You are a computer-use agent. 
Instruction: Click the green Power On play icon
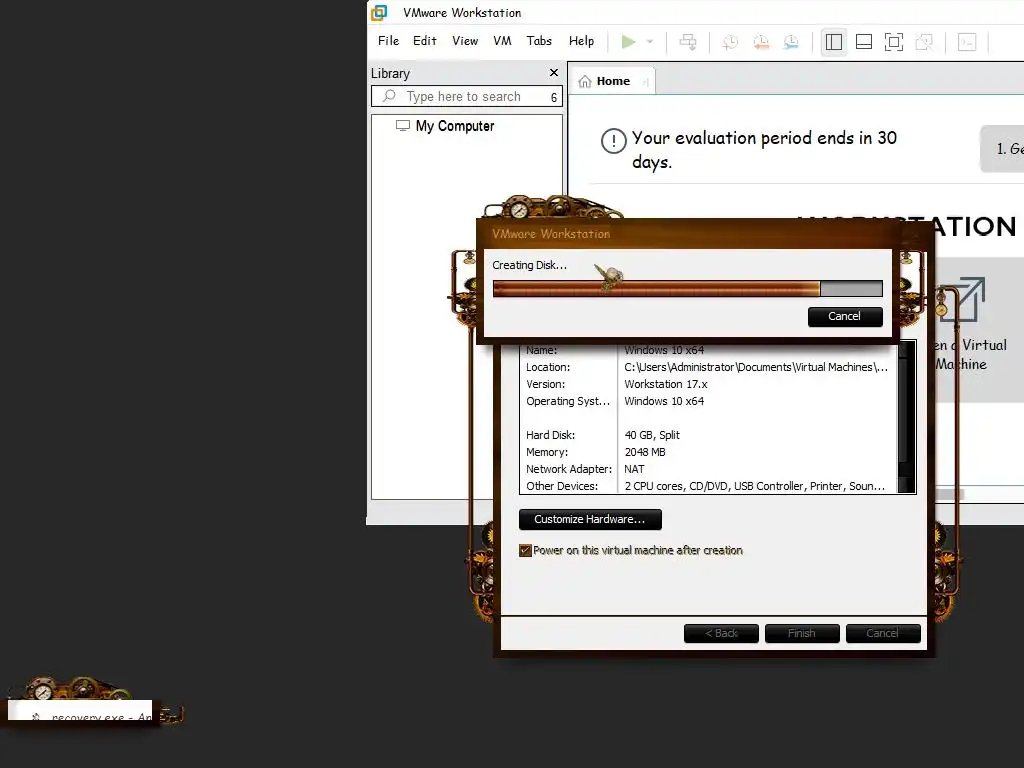tap(628, 42)
